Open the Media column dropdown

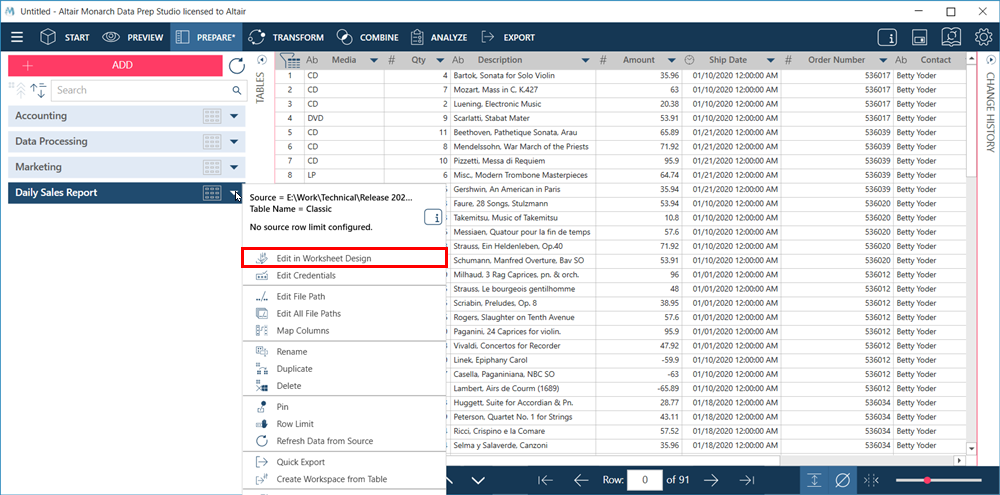[374, 60]
